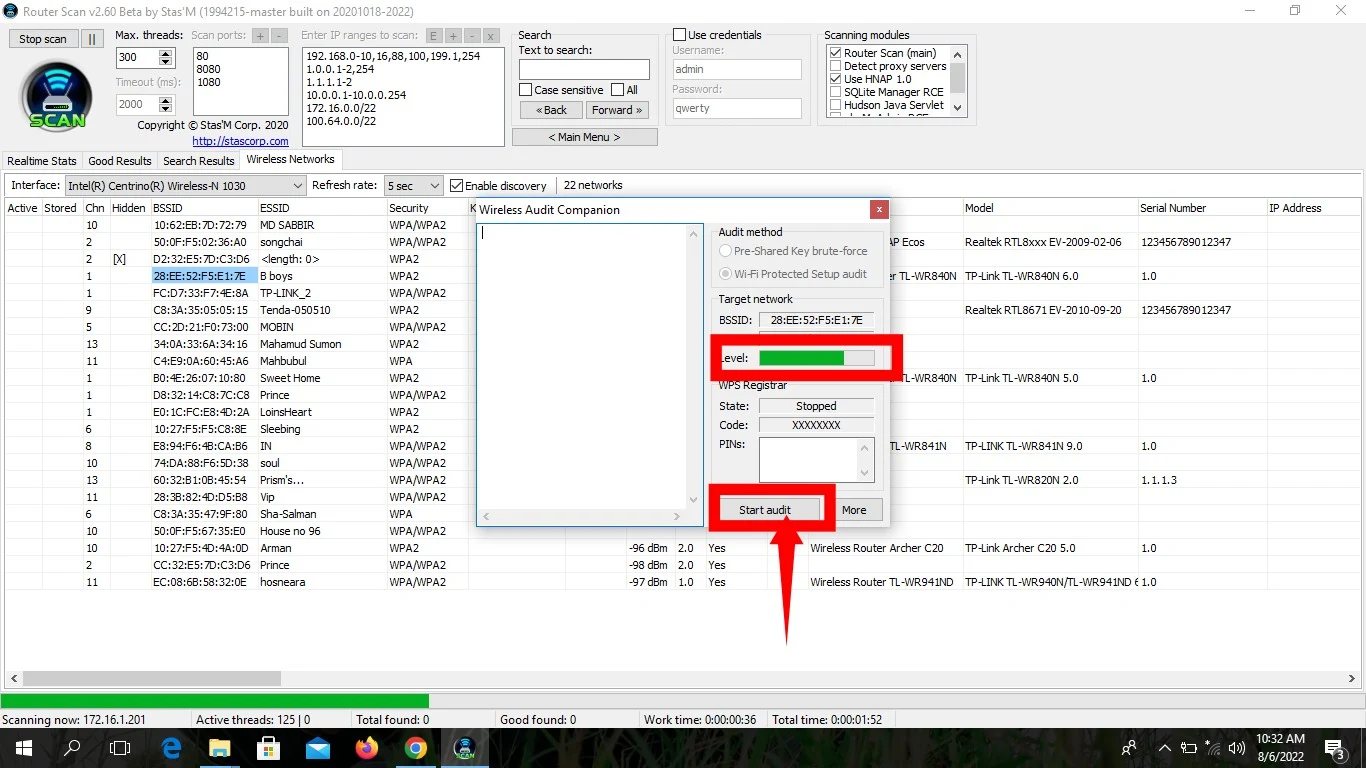Enable the Use credentials checkbox
The height and width of the screenshot is (768, 1366).
tap(717, 35)
